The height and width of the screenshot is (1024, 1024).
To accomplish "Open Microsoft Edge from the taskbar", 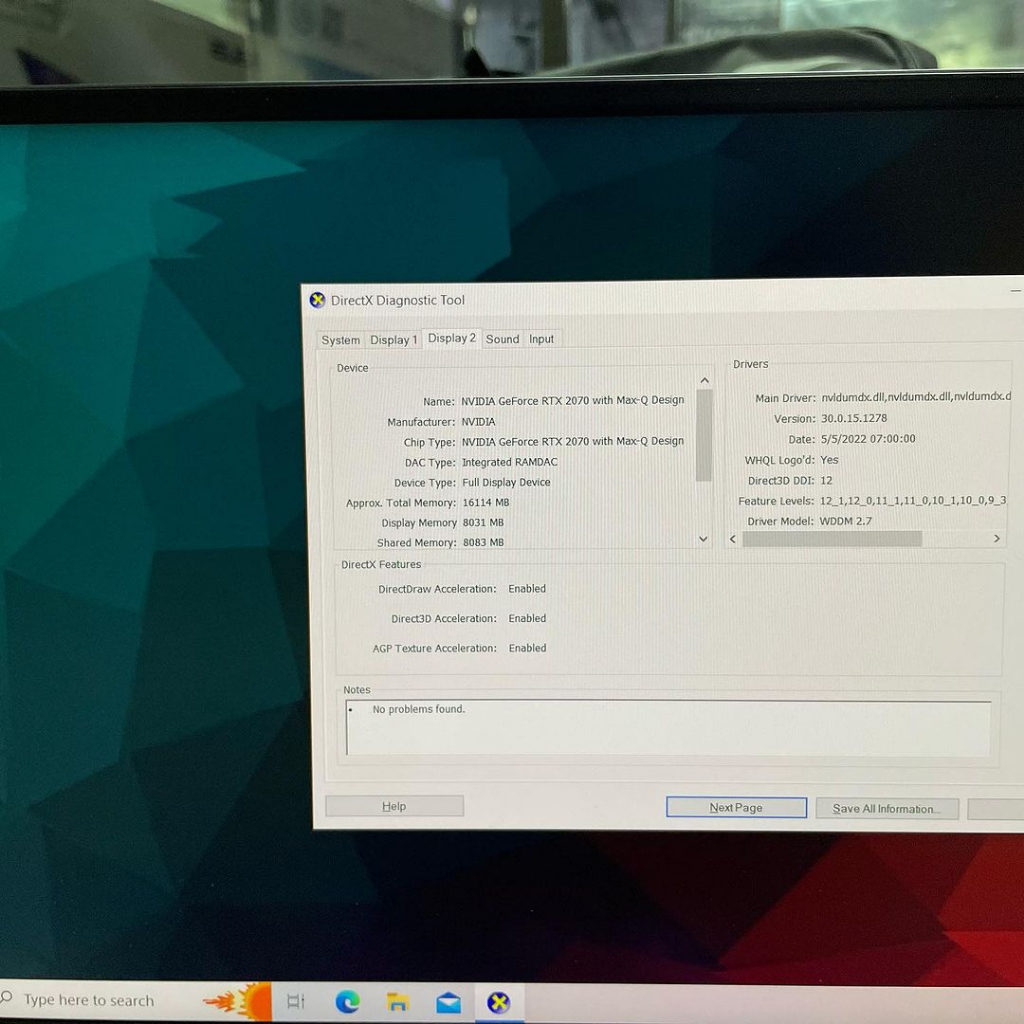I will coord(347,1002).
